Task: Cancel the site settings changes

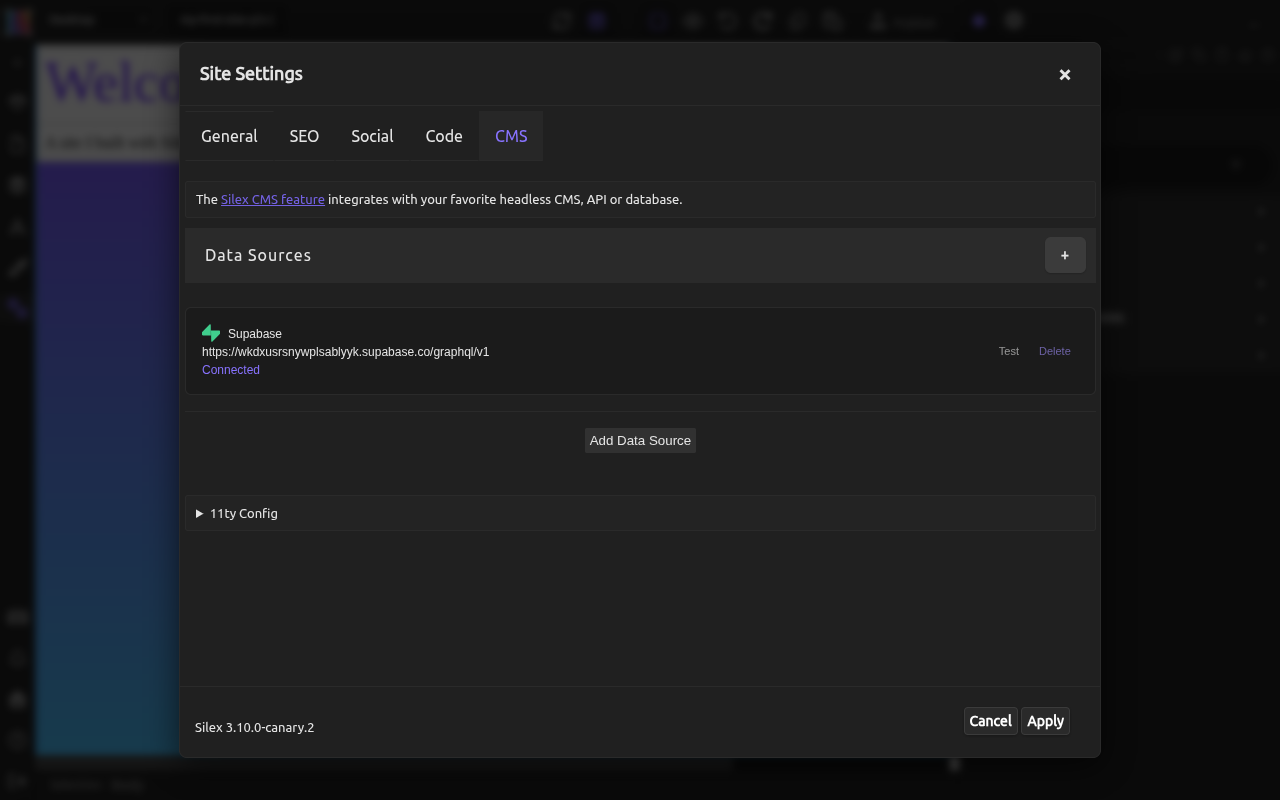Action: [x=990, y=721]
